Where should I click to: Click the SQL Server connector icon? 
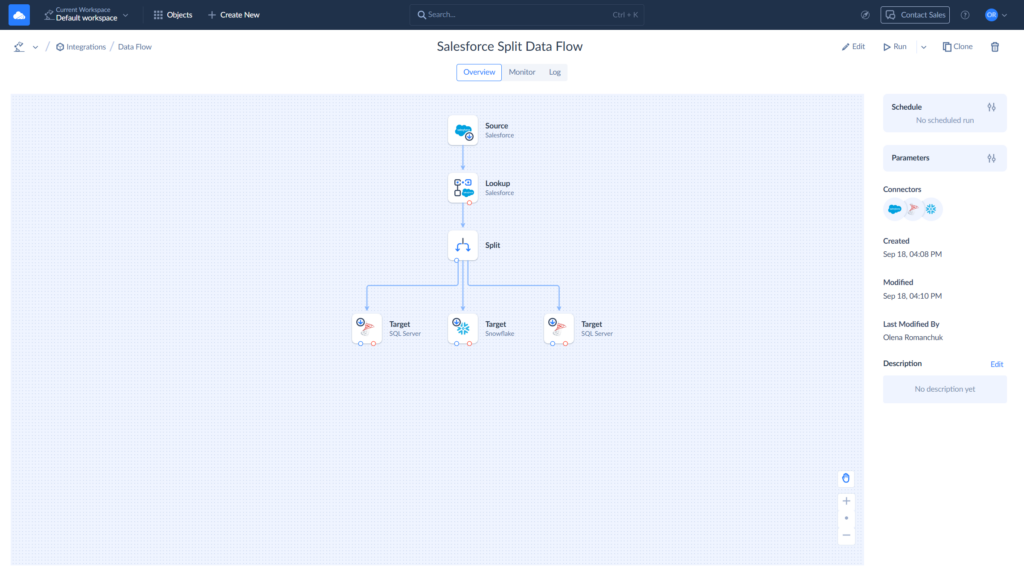coord(913,209)
